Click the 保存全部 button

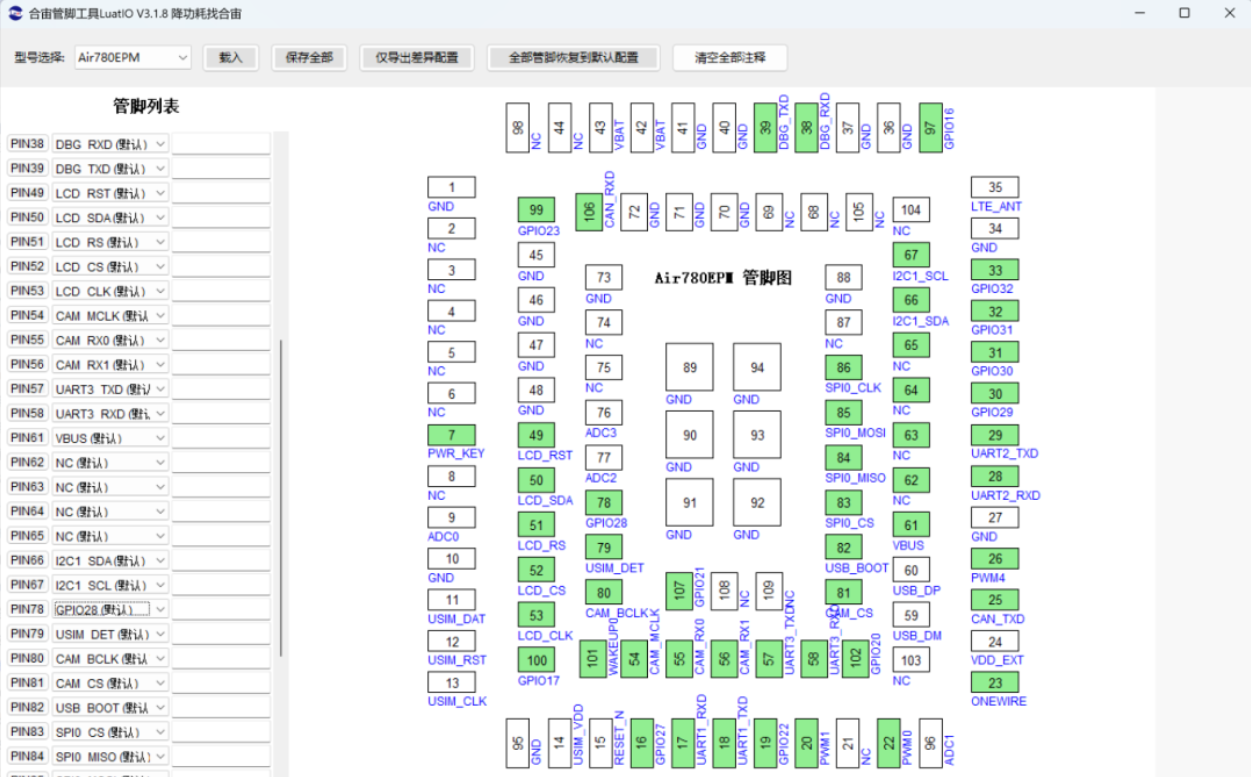309,58
